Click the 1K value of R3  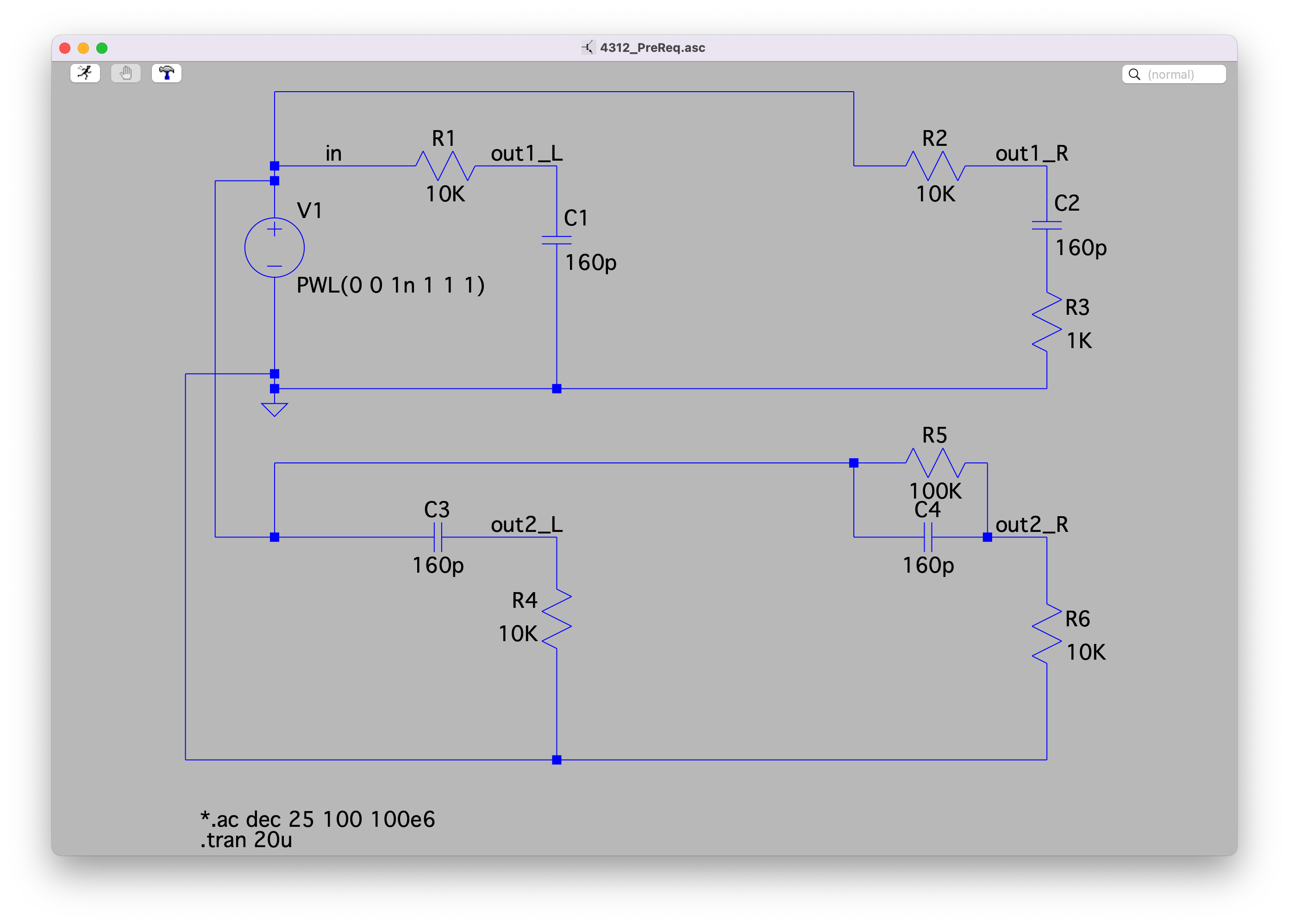coord(1079,341)
